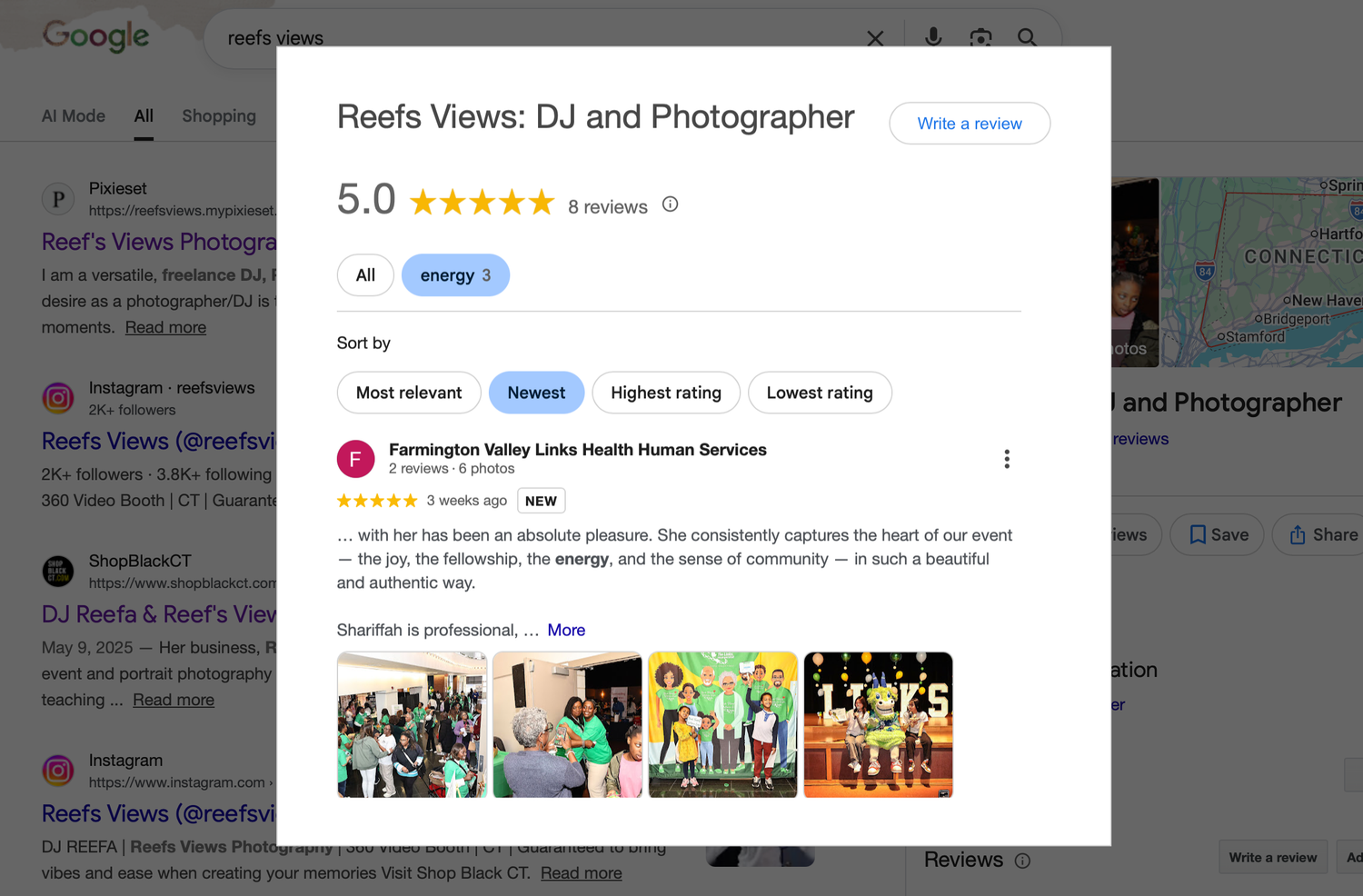Viewport: 1363px width, 896px height.
Task: Select the All review filter chip
Action: click(365, 275)
